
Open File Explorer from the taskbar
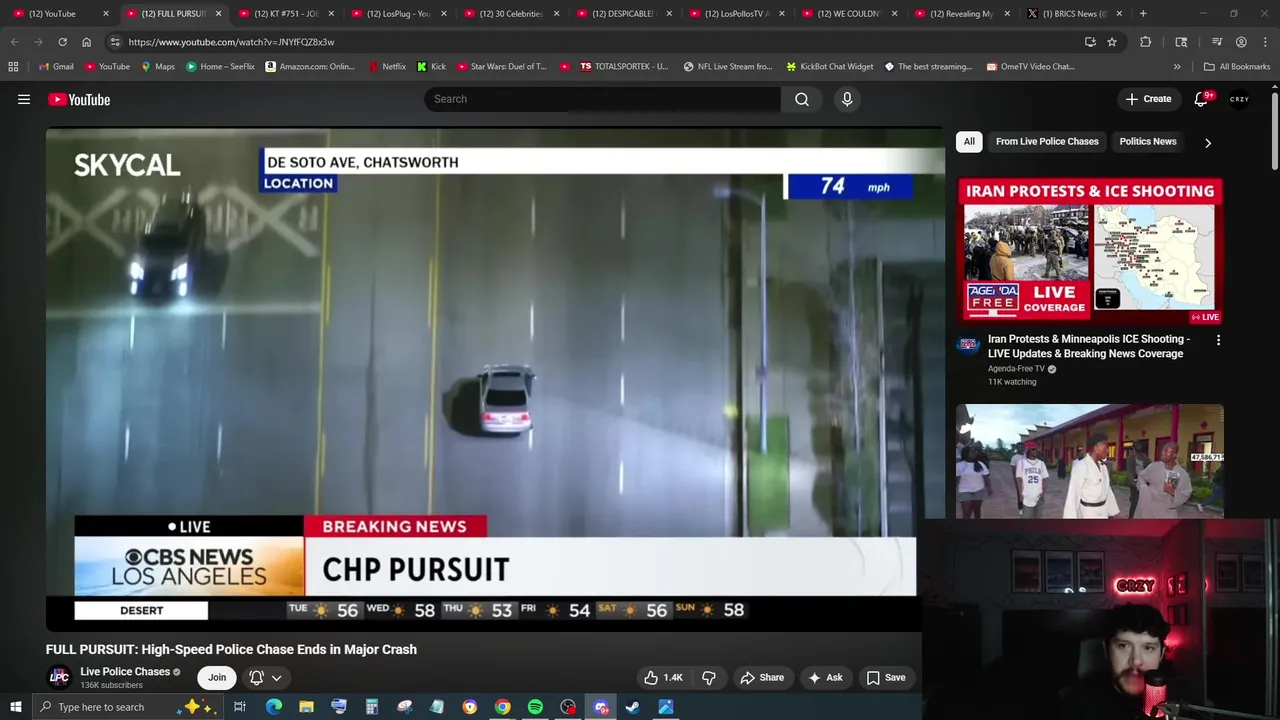click(x=306, y=707)
